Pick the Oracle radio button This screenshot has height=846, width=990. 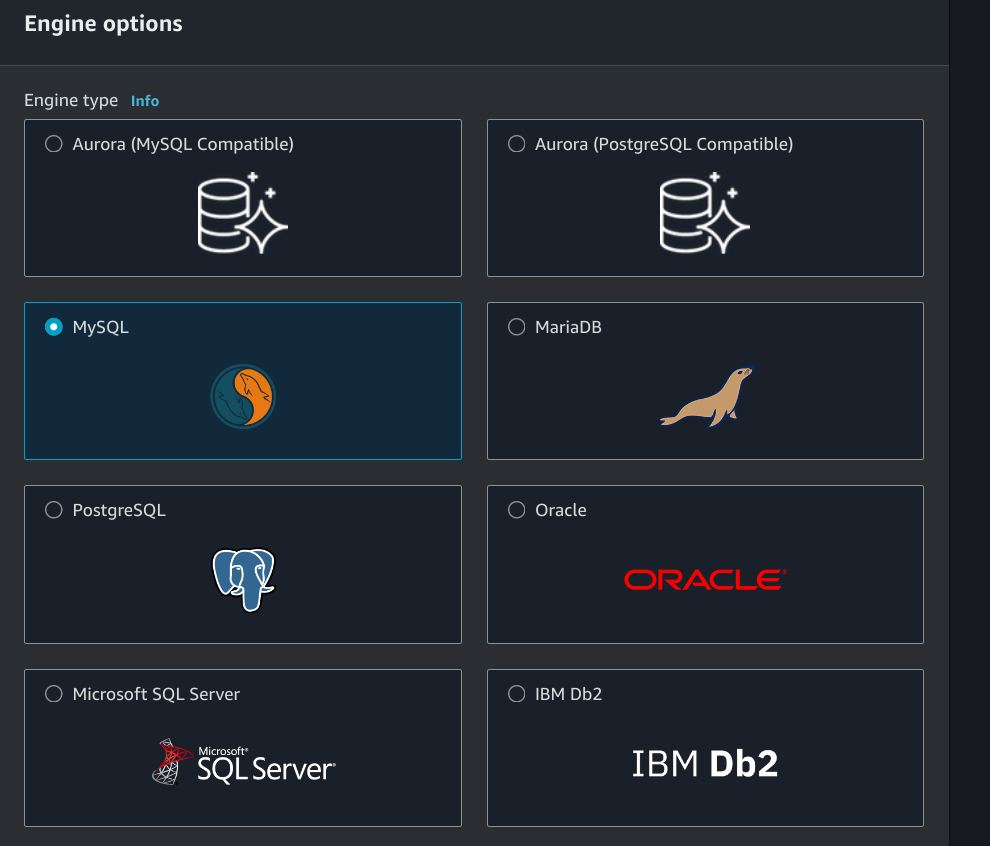[x=517, y=510]
